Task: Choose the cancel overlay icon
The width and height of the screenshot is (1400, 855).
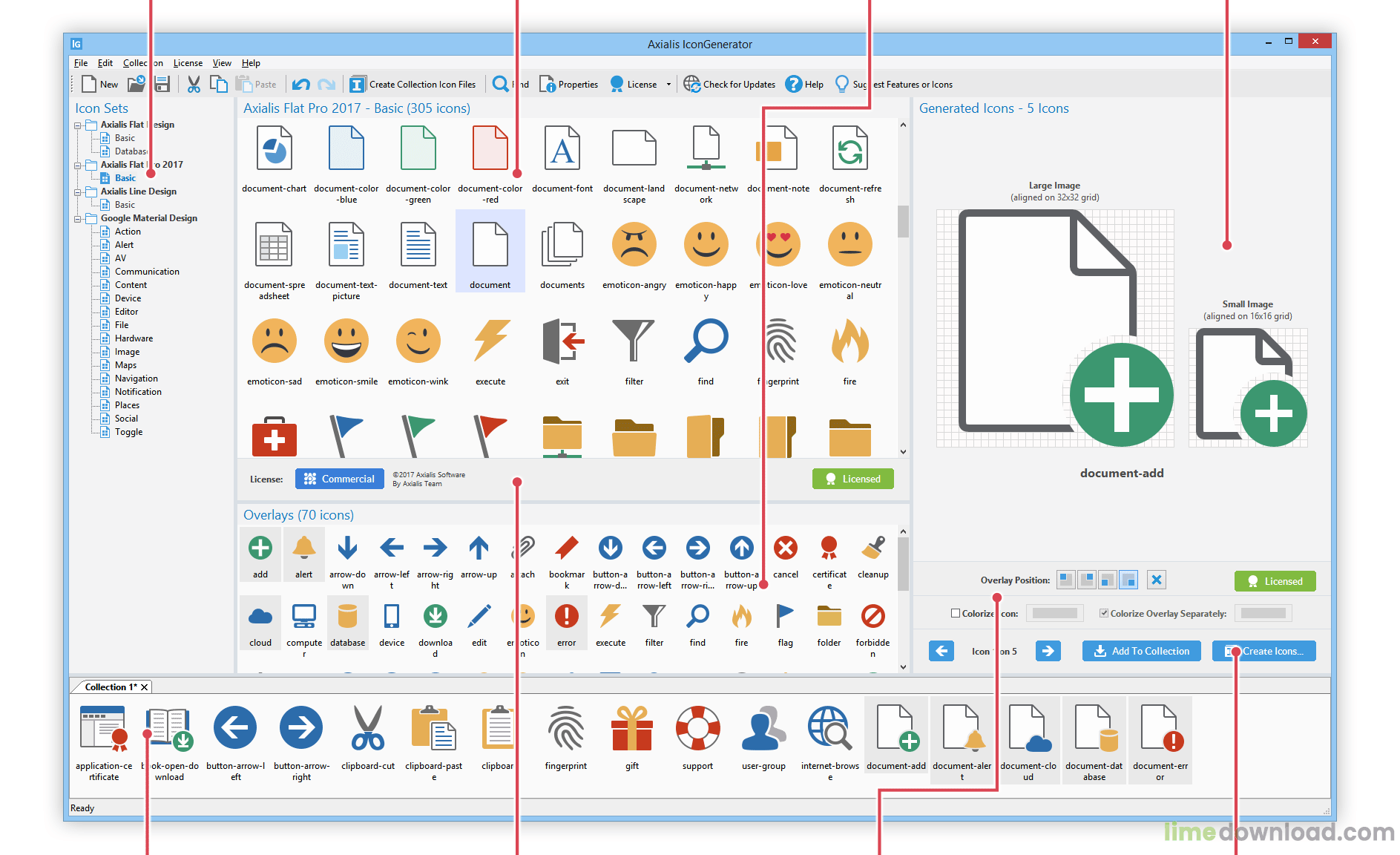Action: click(785, 549)
